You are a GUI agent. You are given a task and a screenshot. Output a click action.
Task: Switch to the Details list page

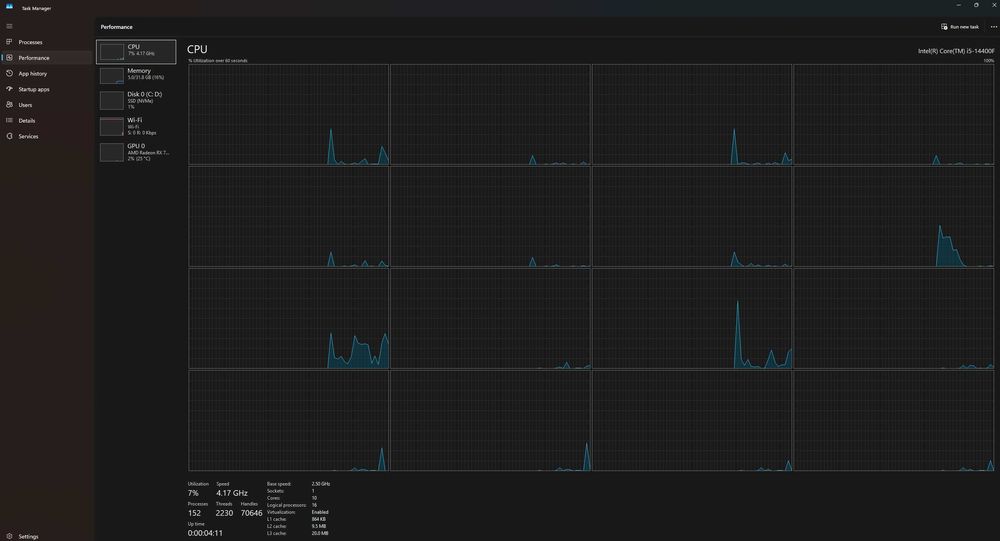[x=47, y=121]
